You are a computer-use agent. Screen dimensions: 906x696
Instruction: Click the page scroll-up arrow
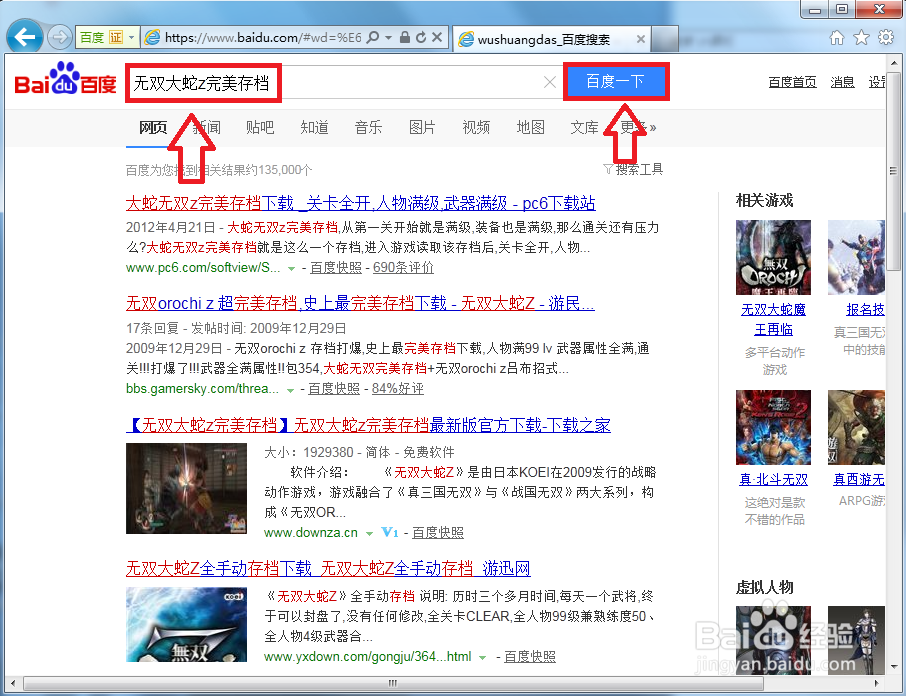(x=894, y=63)
